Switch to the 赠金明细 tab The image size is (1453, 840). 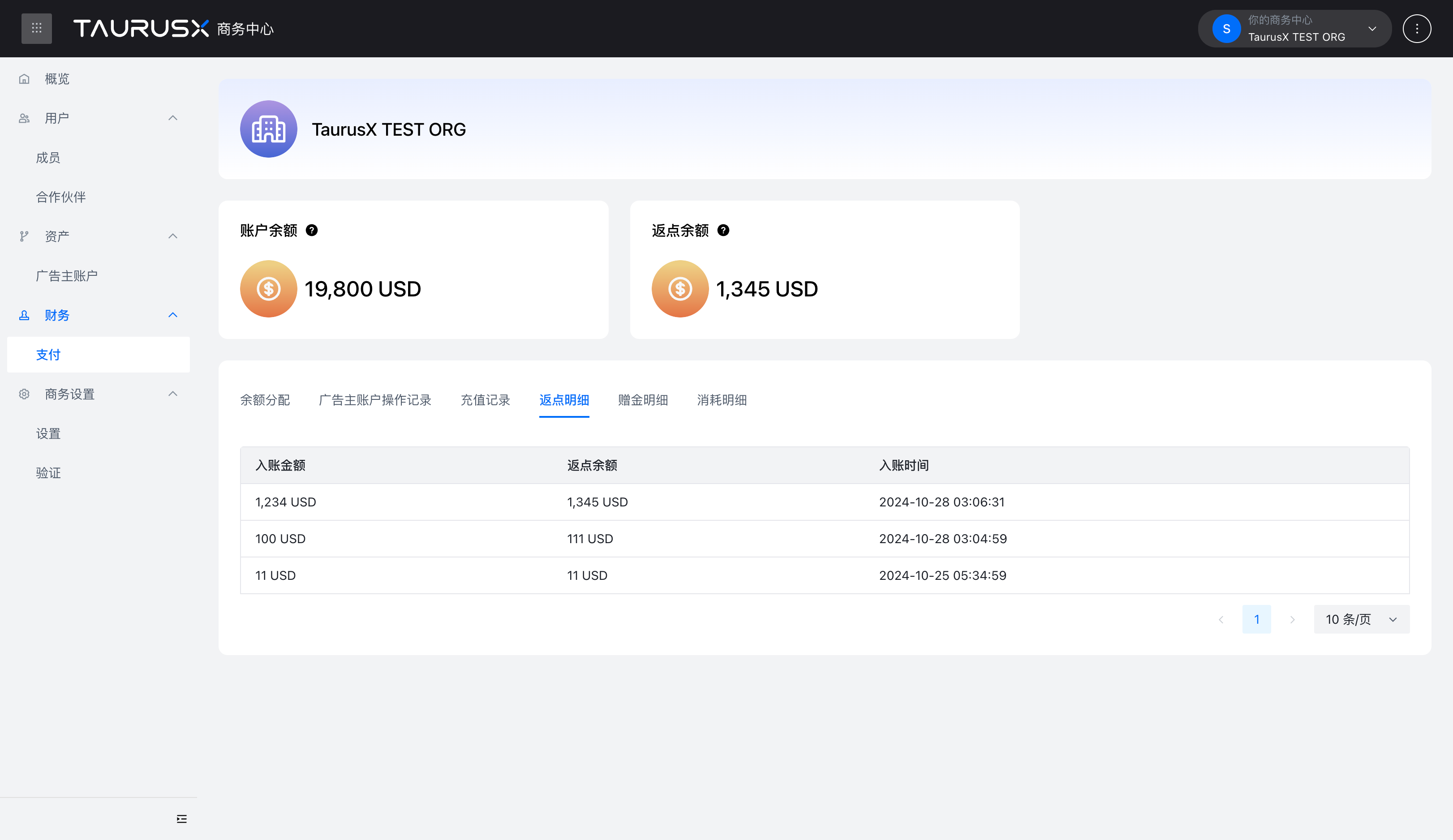(x=643, y=400)
